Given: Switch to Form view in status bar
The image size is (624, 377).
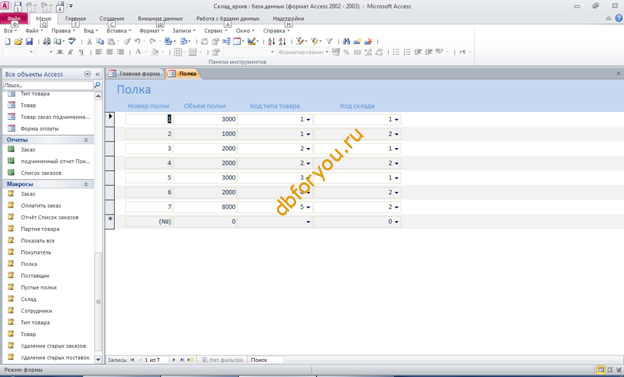Looking at the screenshot, I should 601,370.
